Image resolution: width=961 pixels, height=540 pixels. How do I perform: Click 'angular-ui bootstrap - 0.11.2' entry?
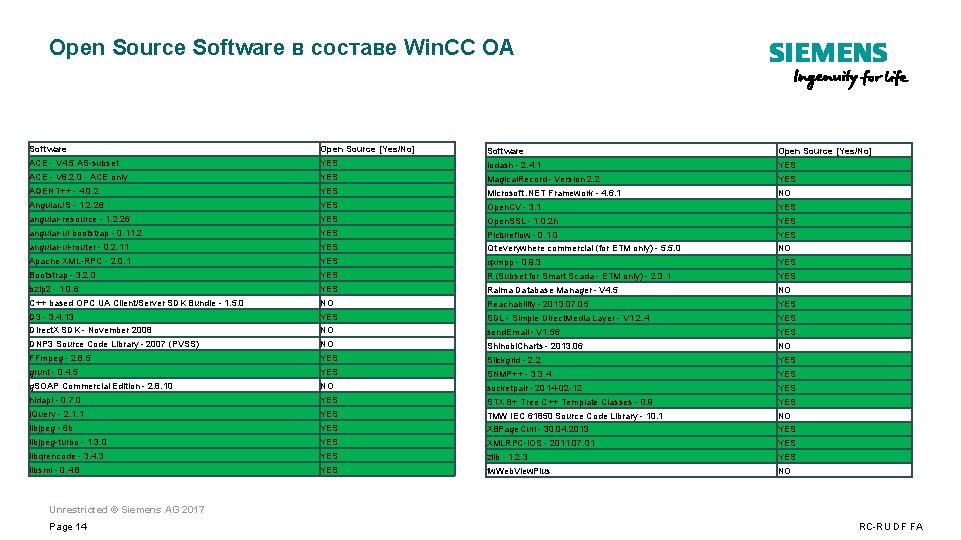174,233
